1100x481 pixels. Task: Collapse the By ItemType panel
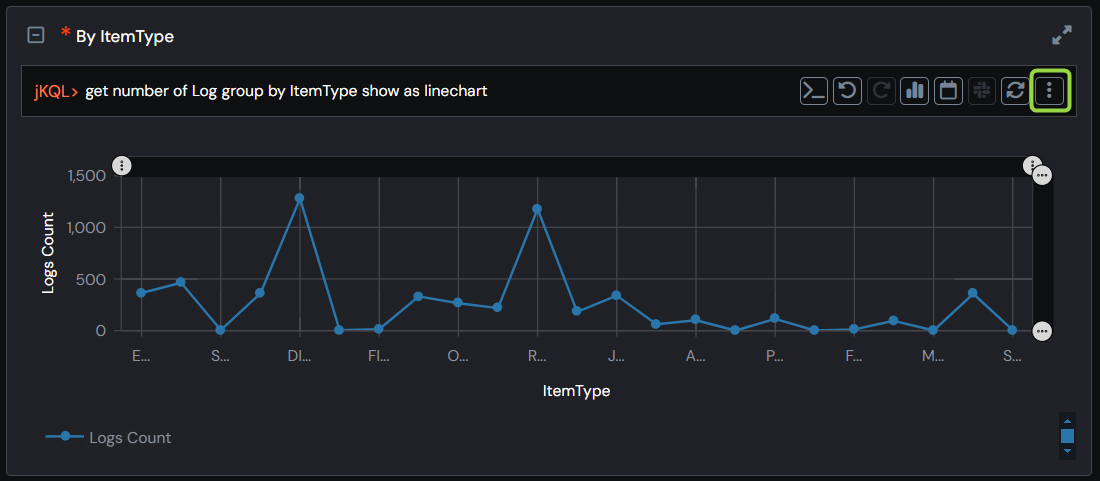pyautogui.click(x=36, y=35)
